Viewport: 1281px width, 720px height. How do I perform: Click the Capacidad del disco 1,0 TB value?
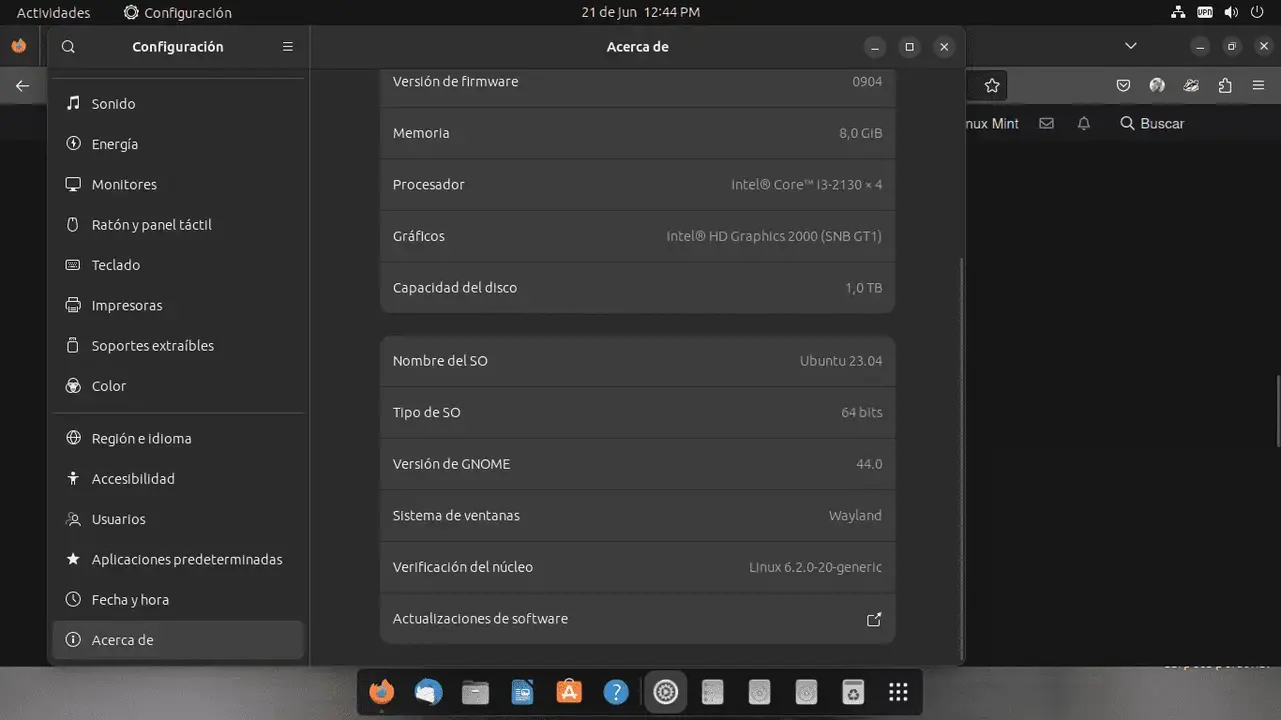point(864,288)
